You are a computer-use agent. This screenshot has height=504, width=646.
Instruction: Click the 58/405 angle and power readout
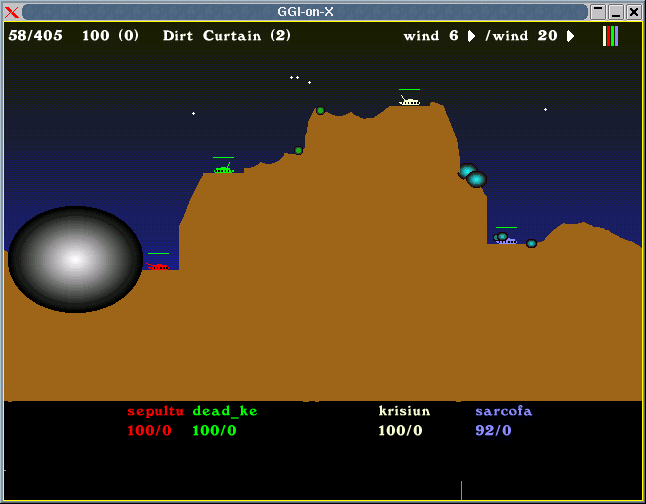(x=36, y=36)
